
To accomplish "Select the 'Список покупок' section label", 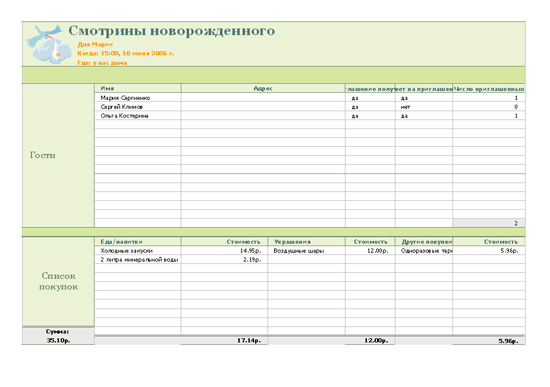I will 58,281.
